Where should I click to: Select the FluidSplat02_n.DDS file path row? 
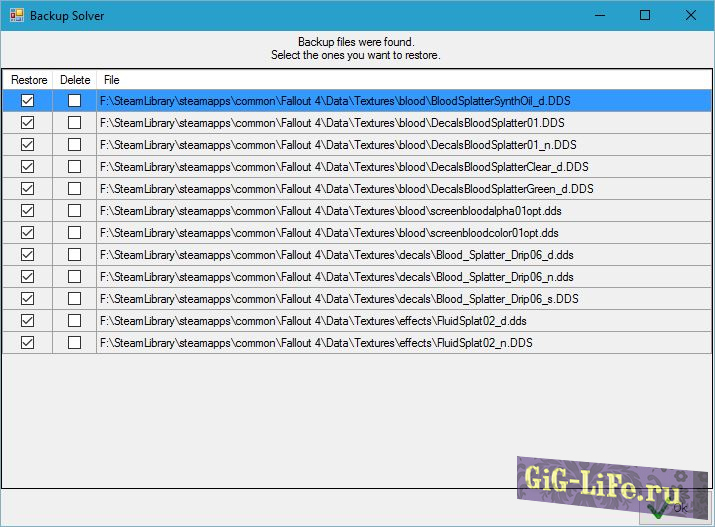pyautogui.click(x=316, y=342)
